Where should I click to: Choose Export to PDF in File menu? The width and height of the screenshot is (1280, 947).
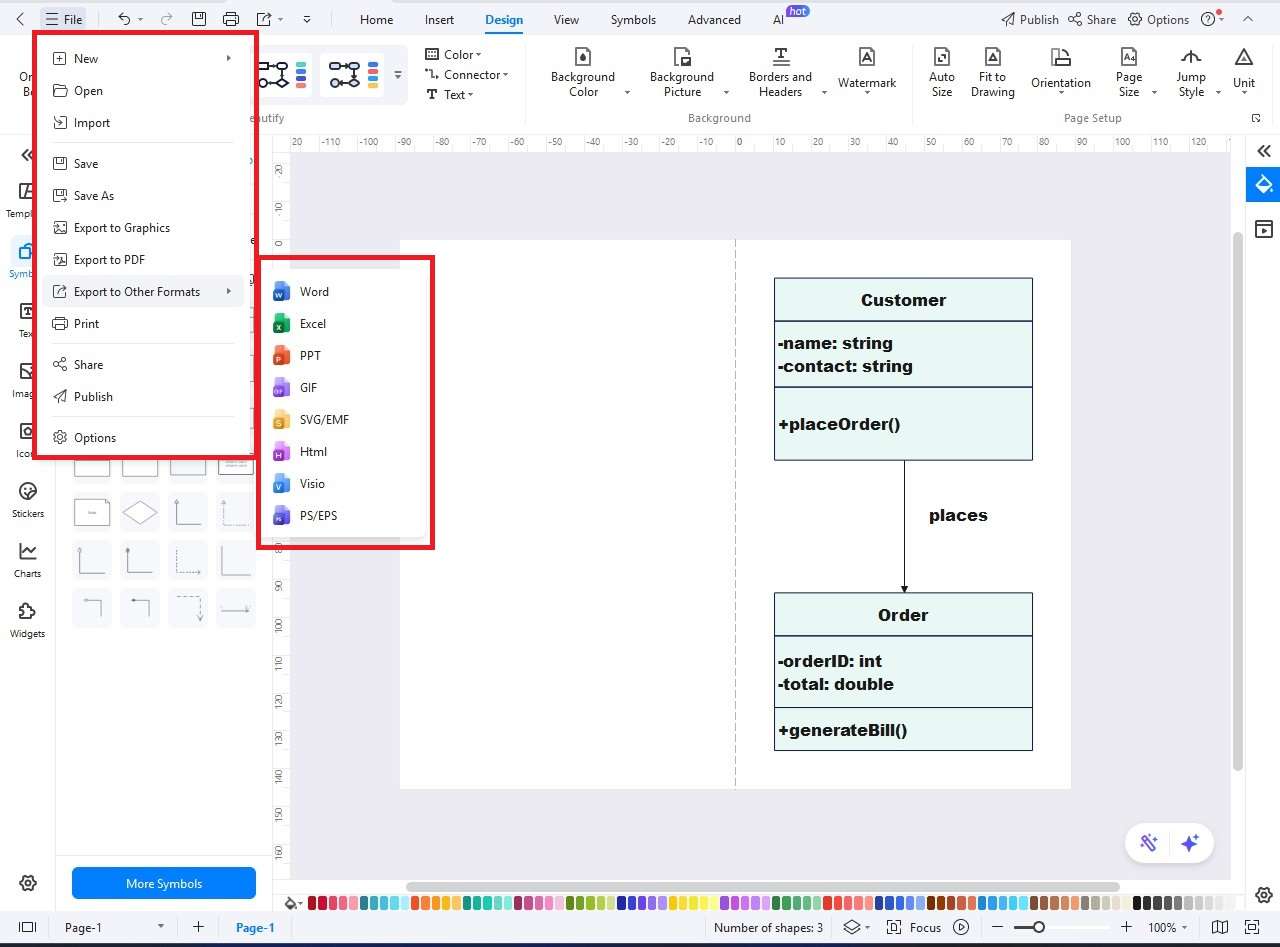tap(145, 260)
